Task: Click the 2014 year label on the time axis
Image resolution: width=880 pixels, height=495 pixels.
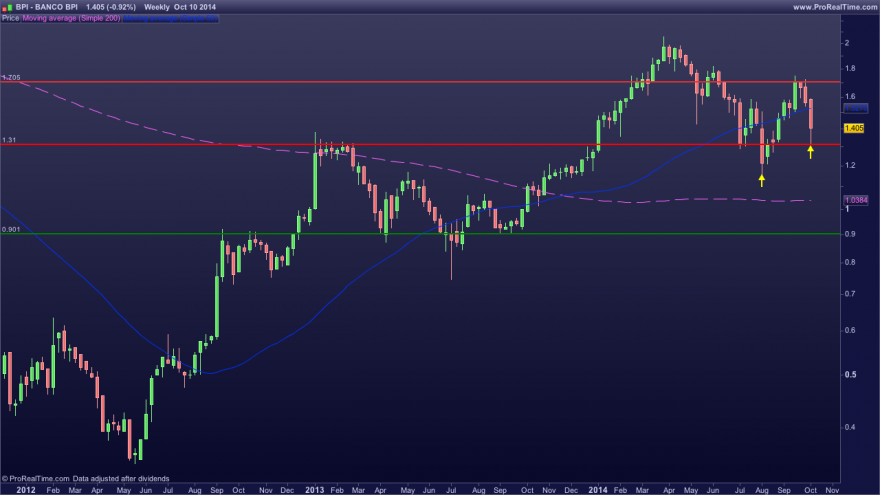Action: click(598, 489)
